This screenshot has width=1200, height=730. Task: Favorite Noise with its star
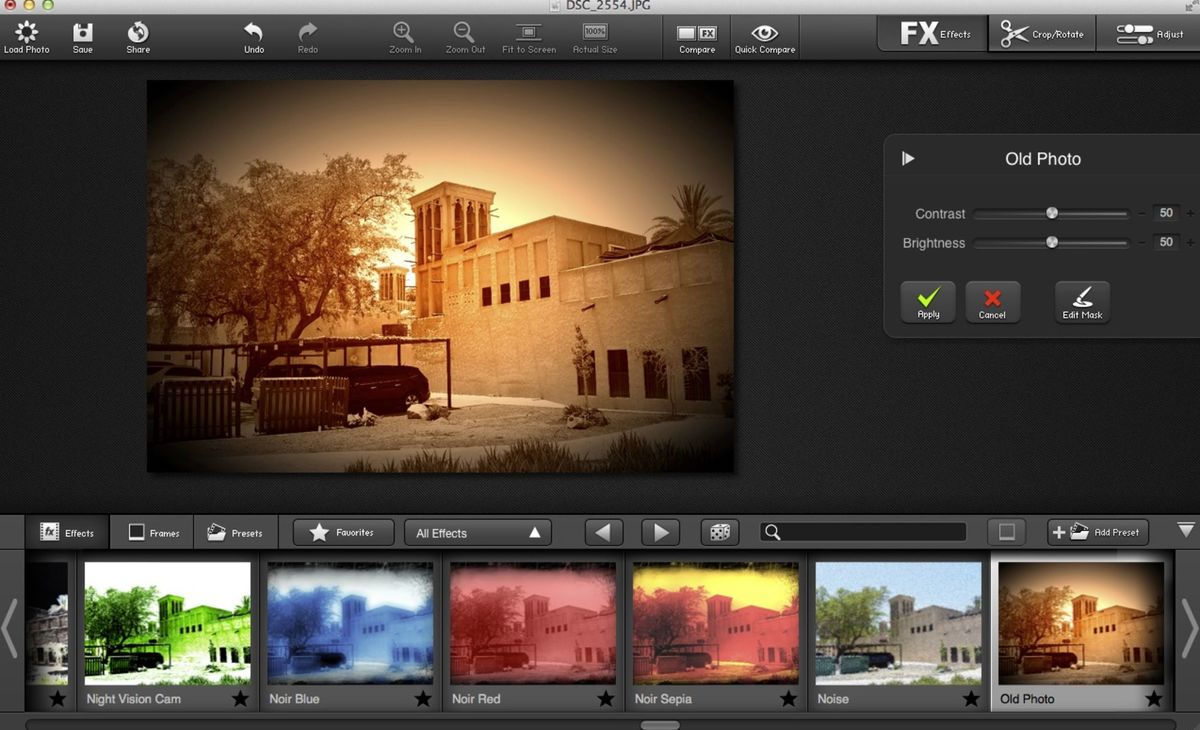[x=971, y=699]
